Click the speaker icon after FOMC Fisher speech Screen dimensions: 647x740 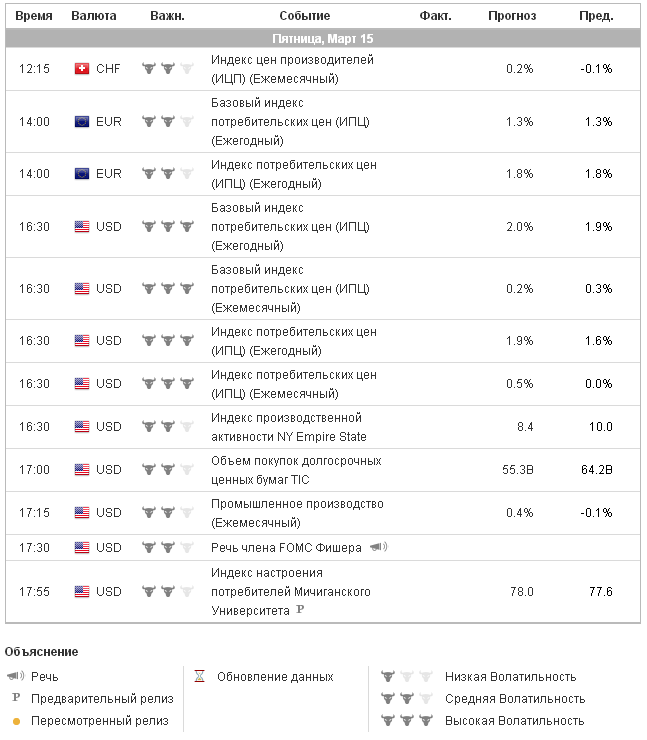(378, 547)
